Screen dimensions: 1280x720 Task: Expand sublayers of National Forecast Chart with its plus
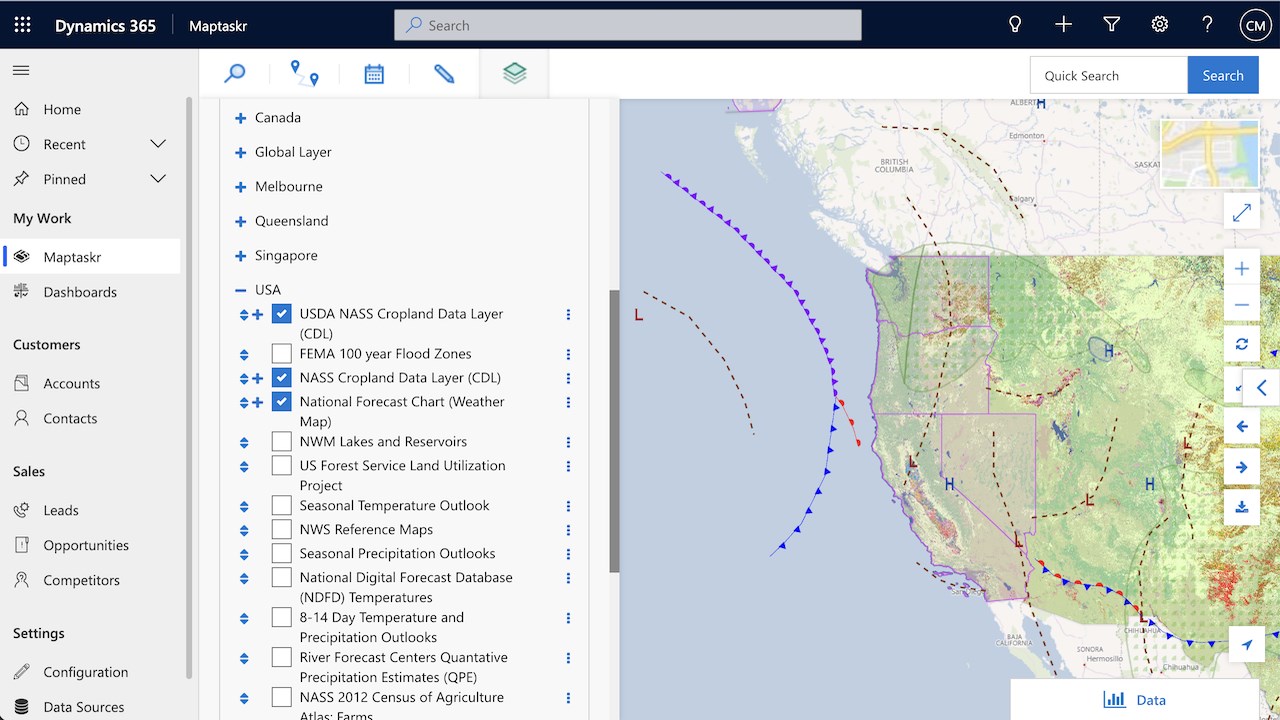pyautogui.click(x=258, y=403)
